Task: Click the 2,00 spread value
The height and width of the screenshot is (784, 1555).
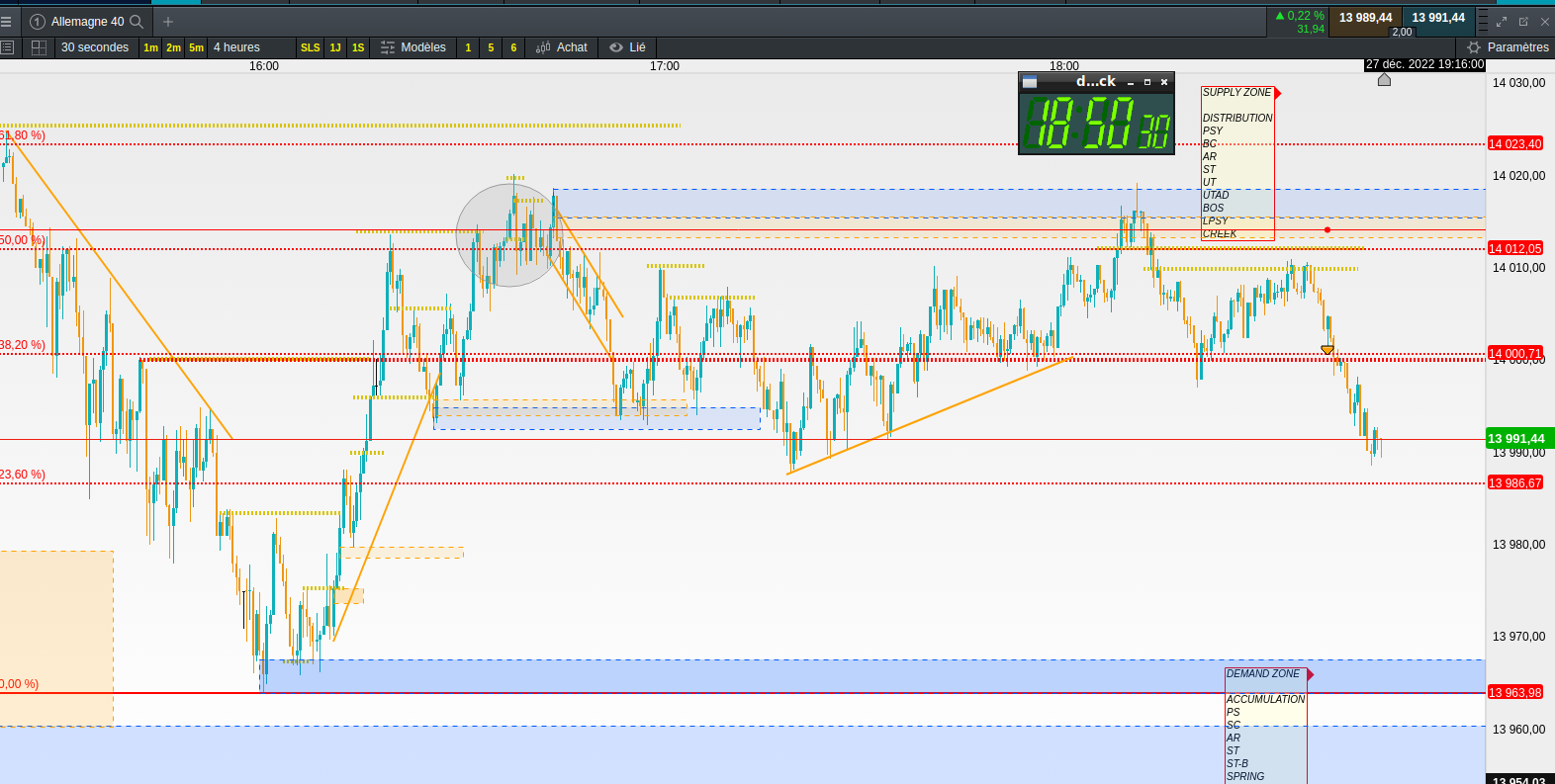Action: 1402,33
